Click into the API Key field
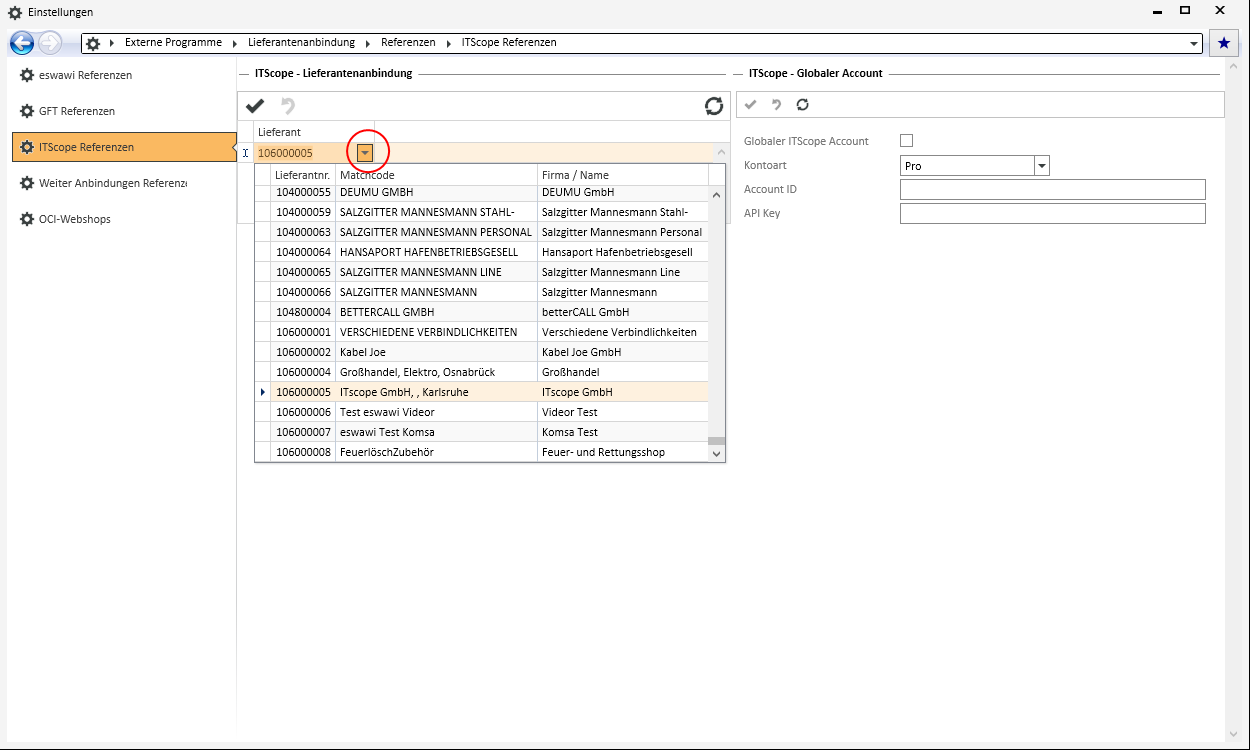1250x750 pixels. click(x=1053, y=214)
